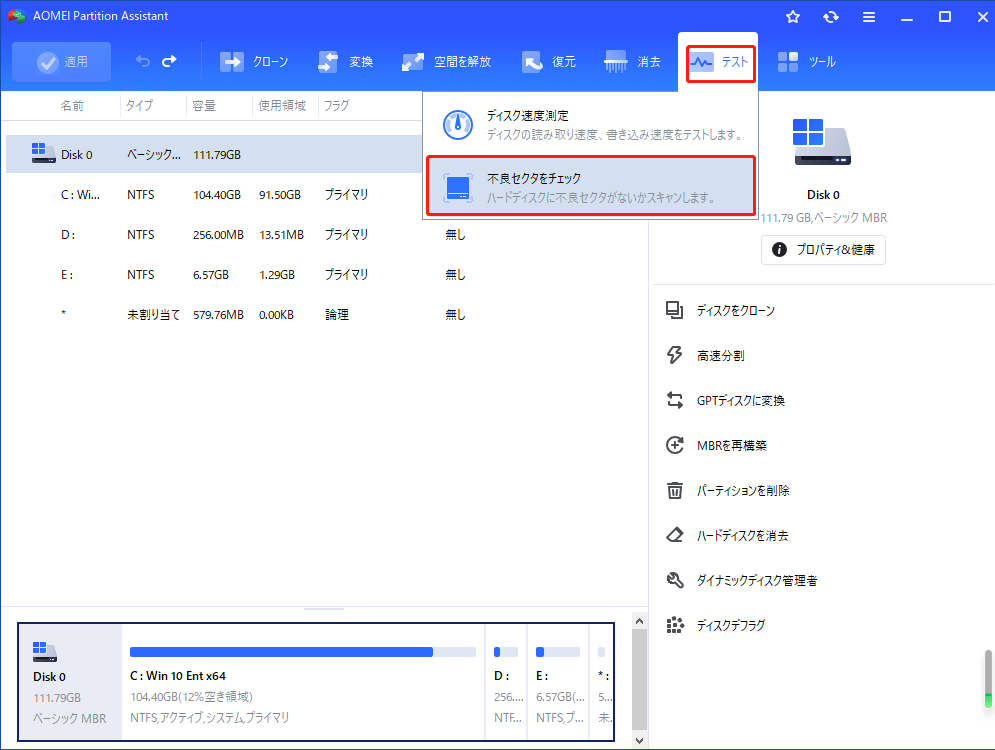Select the D: partition block in disk map
Screen dimensions: 995x750
[506, 682]
